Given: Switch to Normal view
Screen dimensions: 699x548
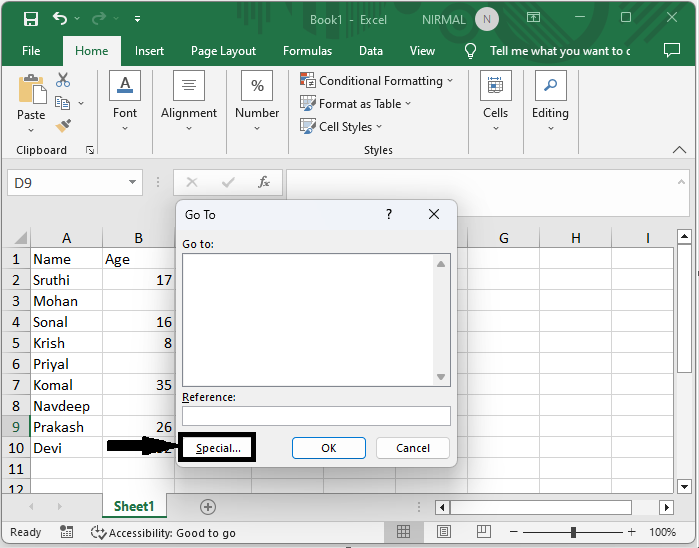Looking at the screenshot, I should tap(403, 532).
